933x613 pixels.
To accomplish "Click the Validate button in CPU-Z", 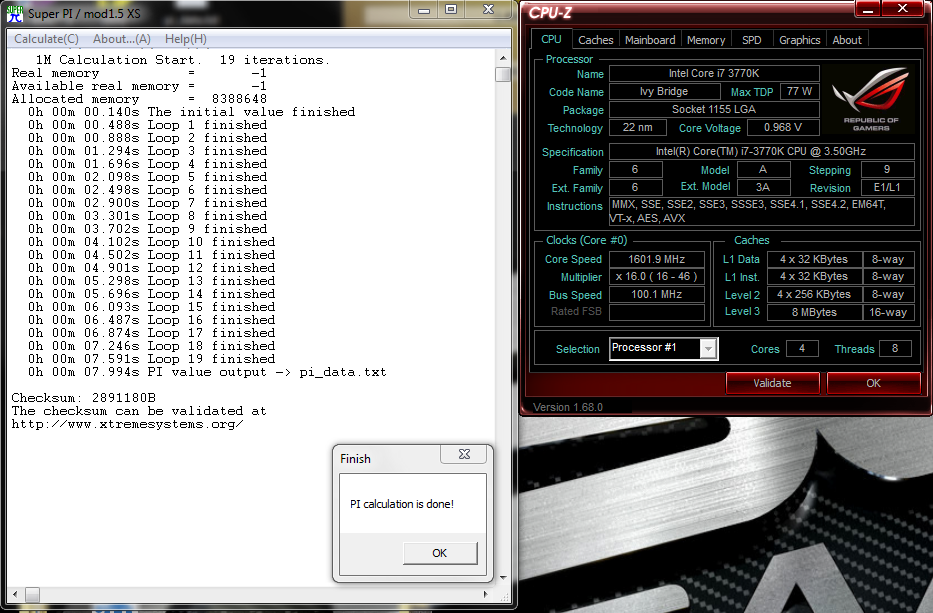I will pyautogui.click(x=772, y=383).
